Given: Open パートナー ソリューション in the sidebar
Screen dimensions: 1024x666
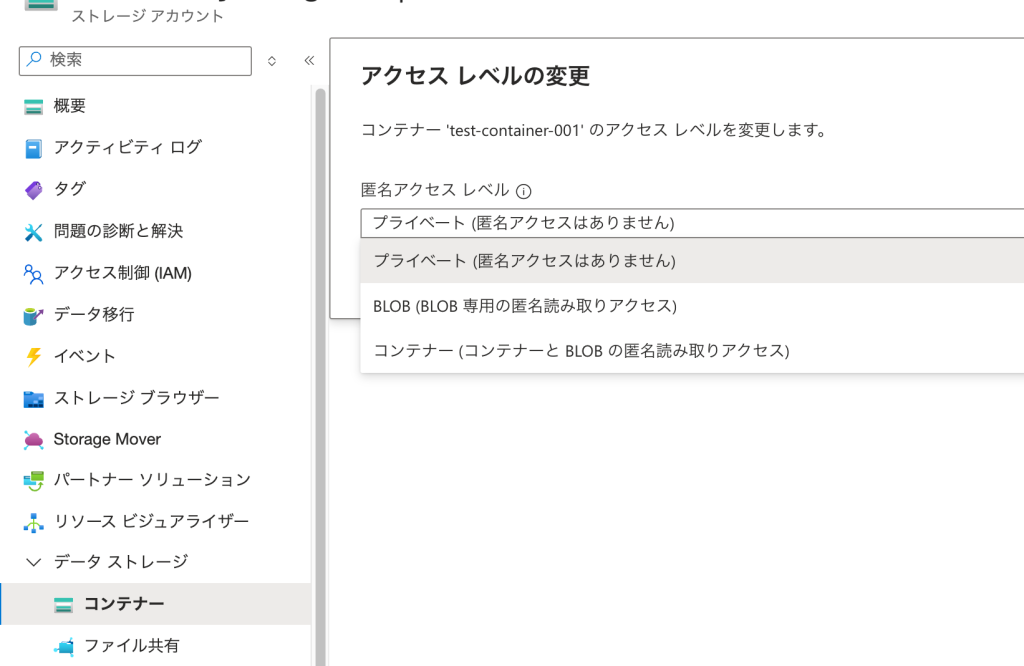Looking at the screenshot, I should pos(152,480).
